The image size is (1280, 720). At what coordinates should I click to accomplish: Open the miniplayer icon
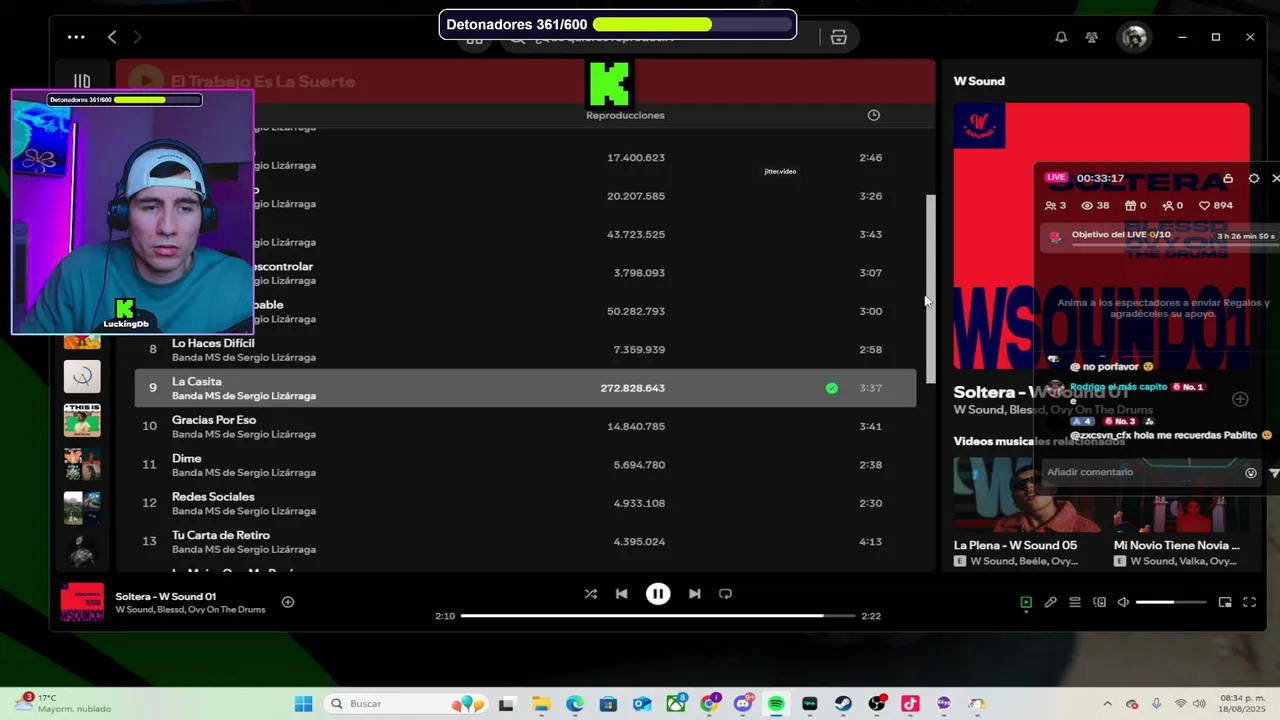pos(1225,602)
